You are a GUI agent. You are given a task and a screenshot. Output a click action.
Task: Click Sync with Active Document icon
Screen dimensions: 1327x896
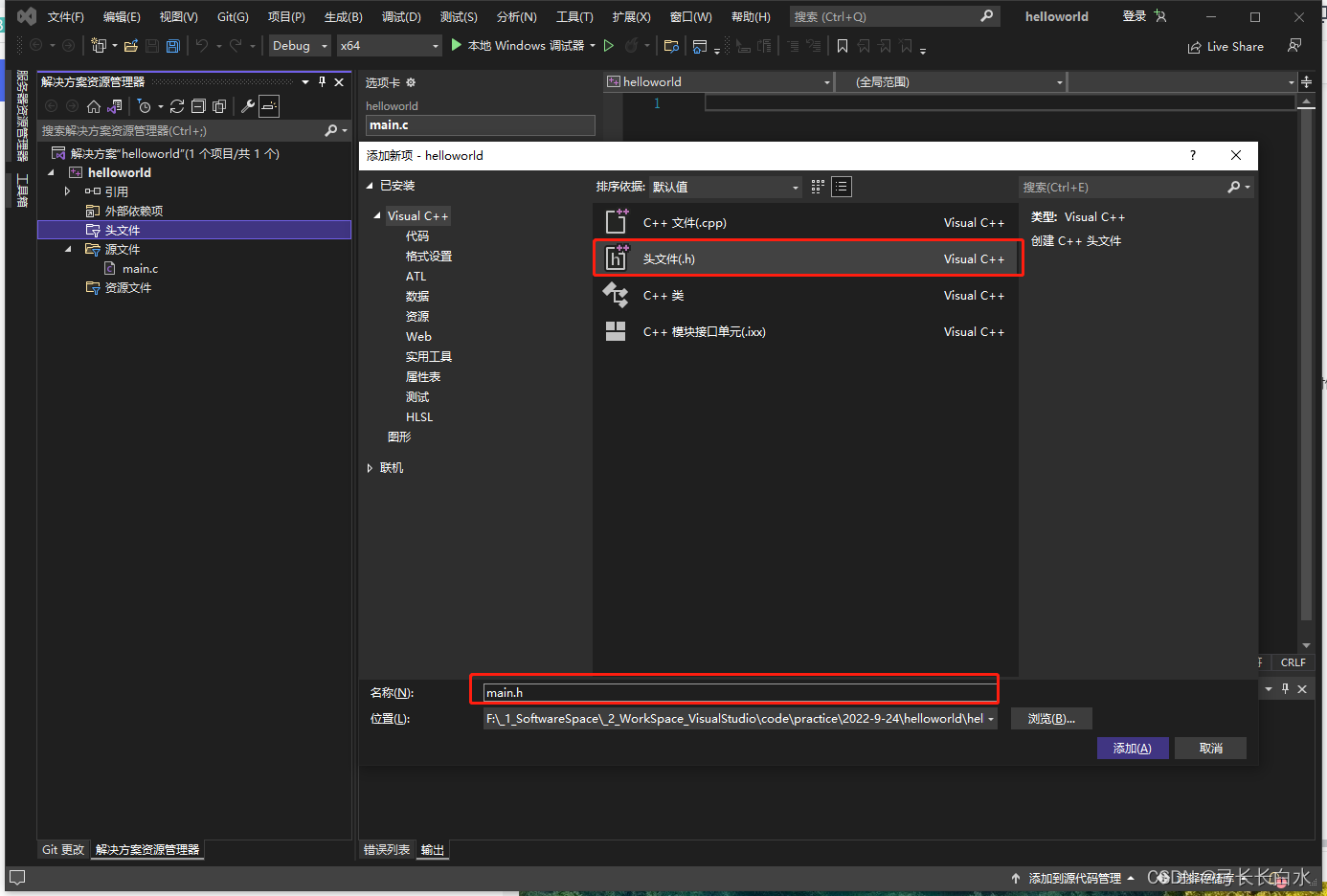[x=177, y=106]
